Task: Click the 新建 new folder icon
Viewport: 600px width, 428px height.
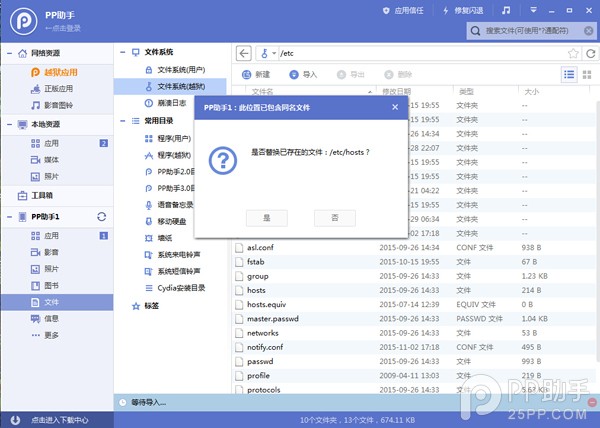Action: [245, 74]
